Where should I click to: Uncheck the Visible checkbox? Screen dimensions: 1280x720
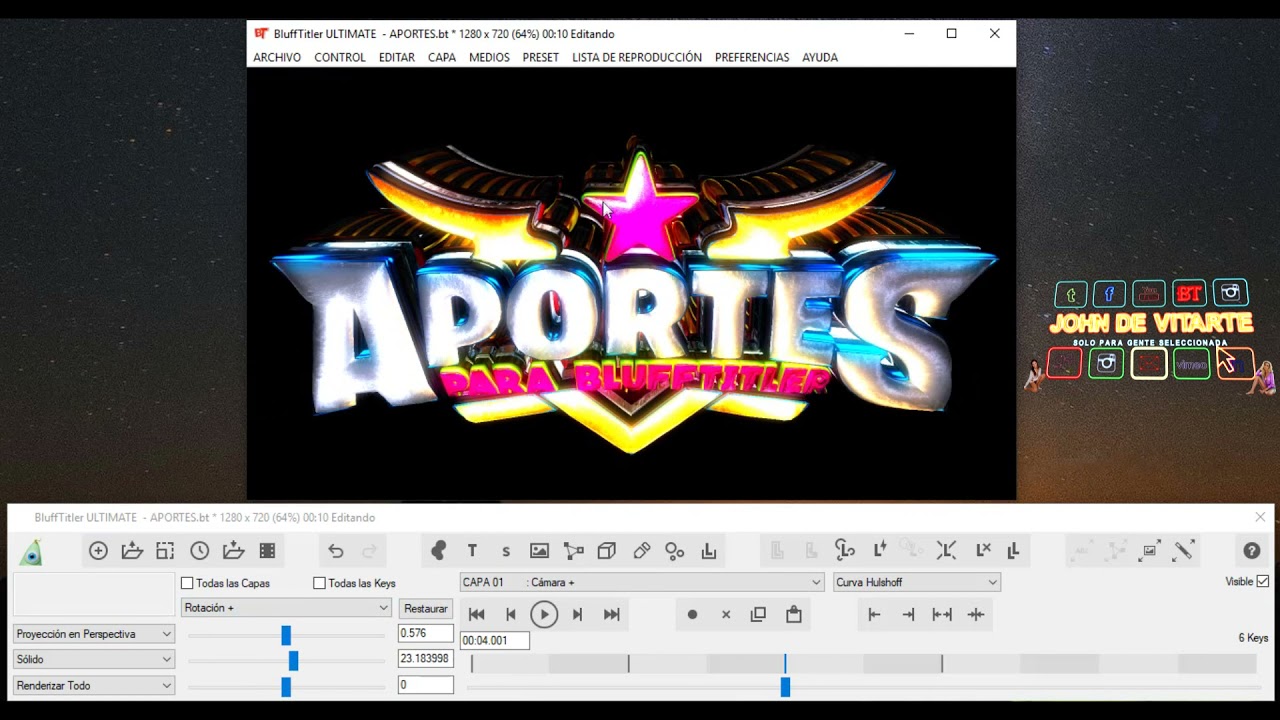(1263, 581)
